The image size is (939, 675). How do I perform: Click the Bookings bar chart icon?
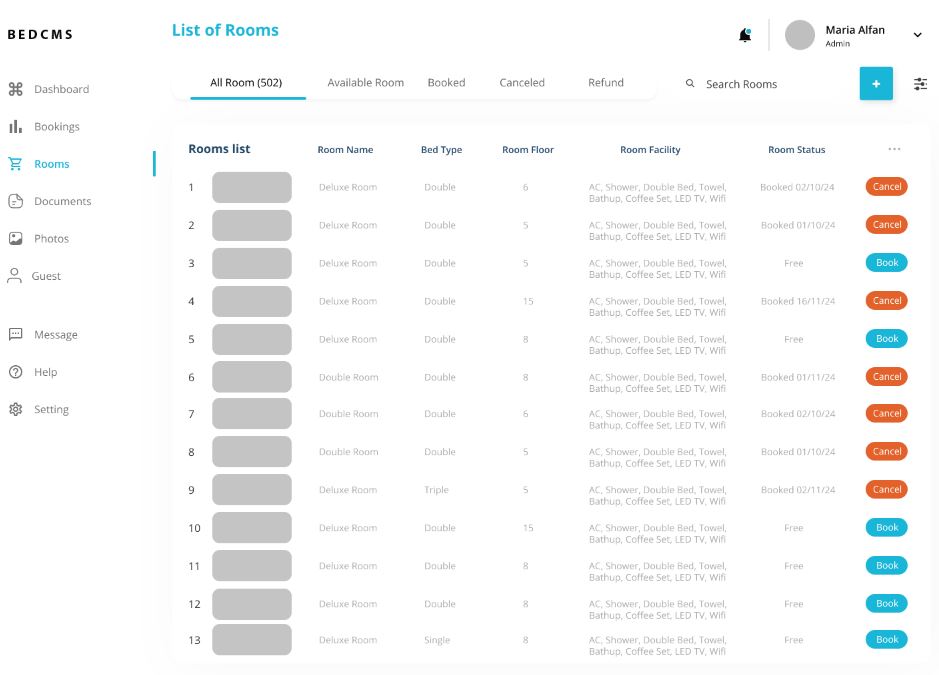[x=15, y=127]
